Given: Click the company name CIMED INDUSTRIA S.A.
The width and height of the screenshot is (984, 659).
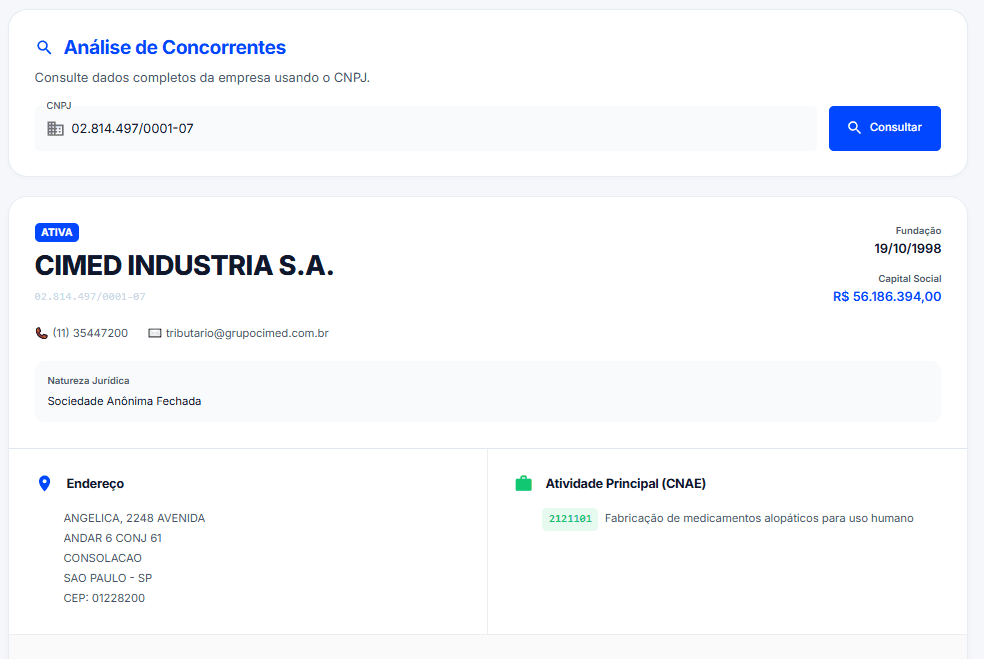Looking at the screenshot, I should (184, 266).
